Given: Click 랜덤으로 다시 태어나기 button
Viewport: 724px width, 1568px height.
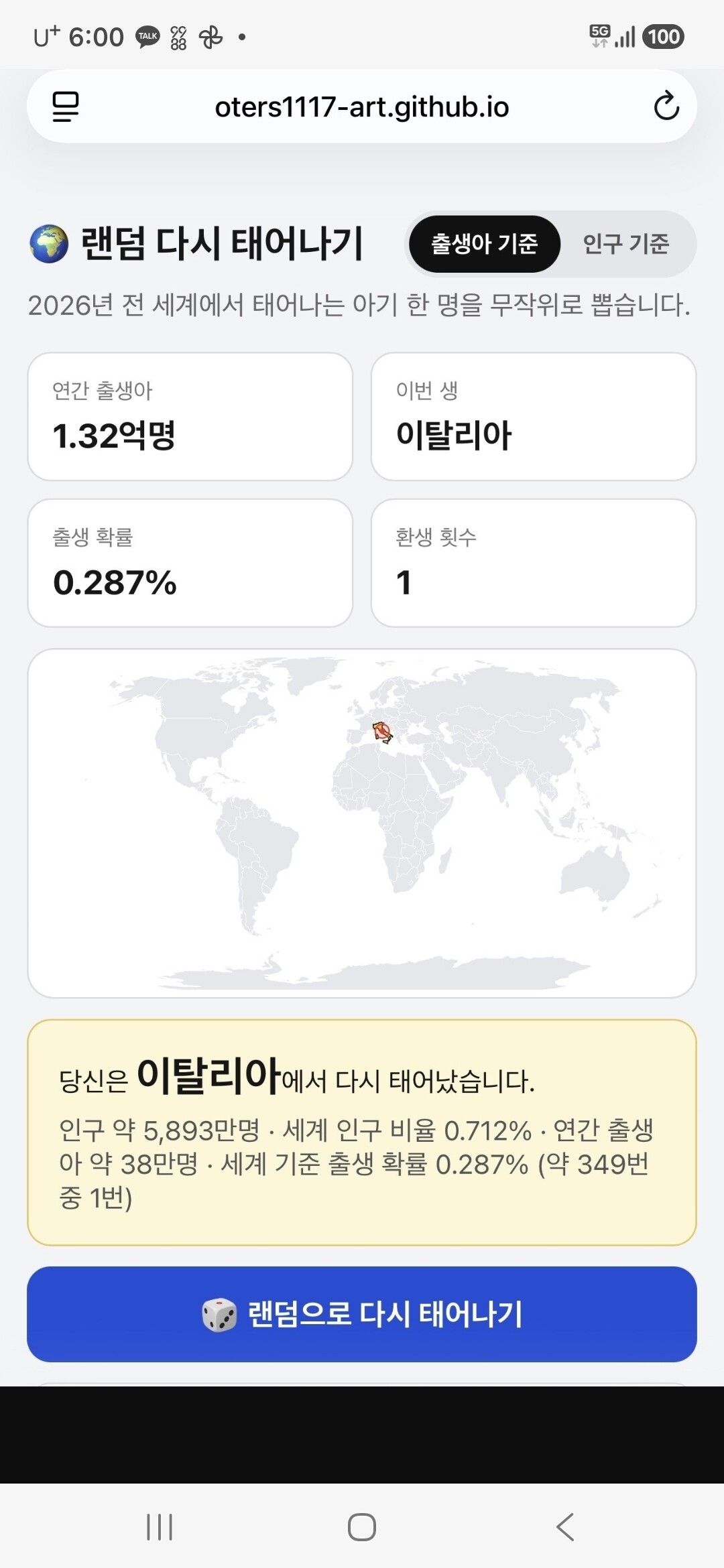Looking at the screenshot, I should click(x=362, y=1314).
